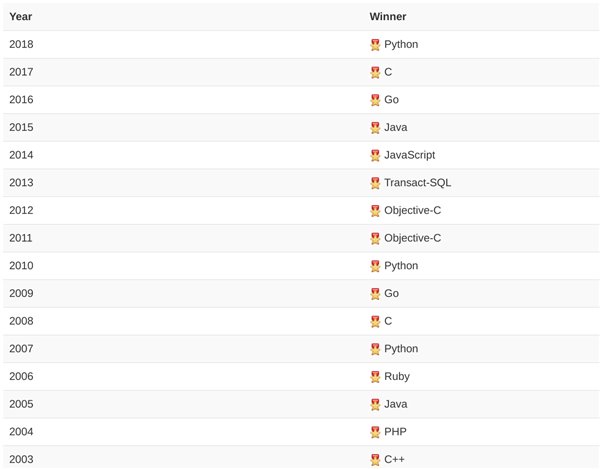The height and width of the screenshot is (469, 600).
Task: Click the 2003 year cell
Action: click(21, 459)
